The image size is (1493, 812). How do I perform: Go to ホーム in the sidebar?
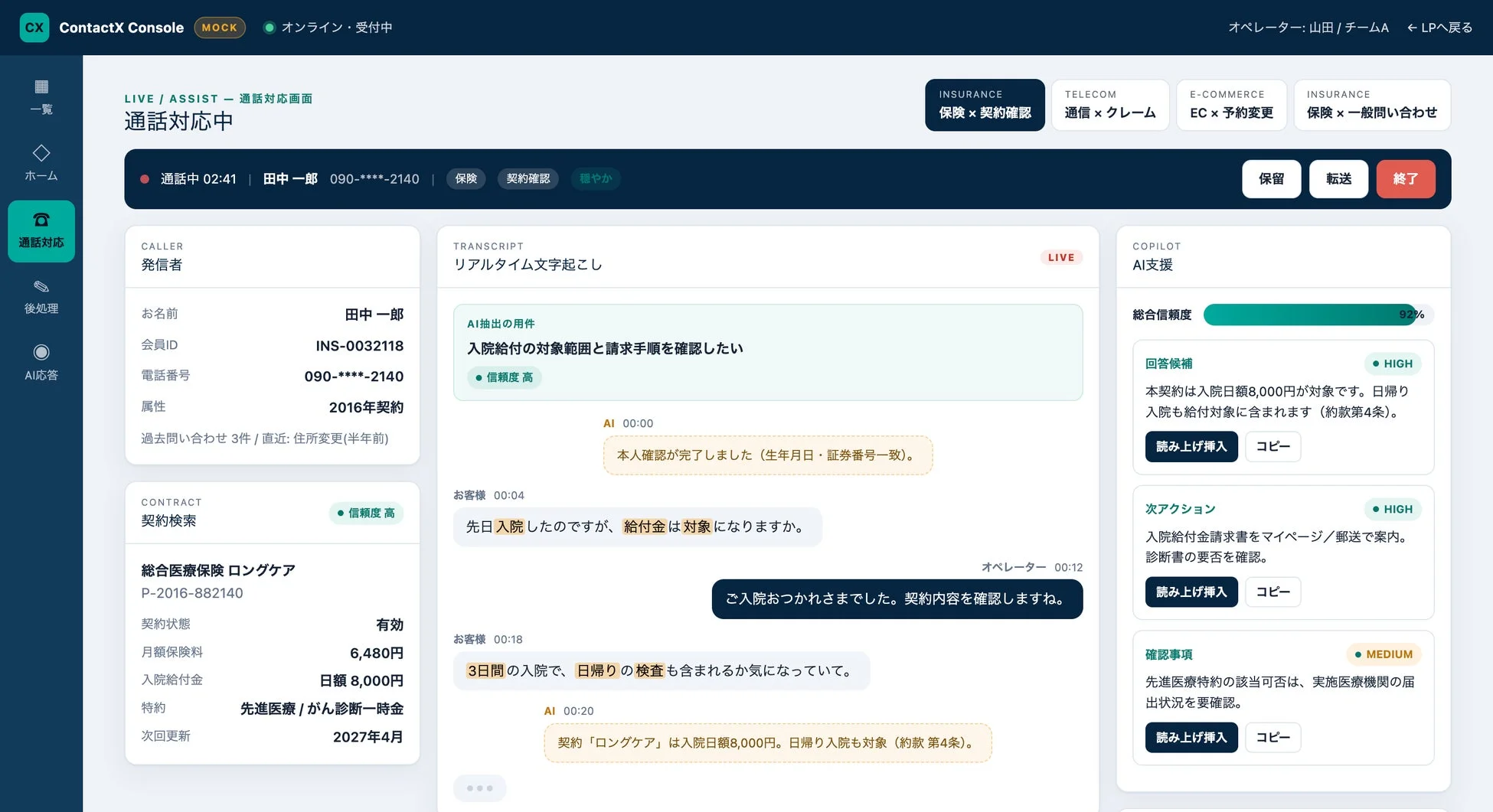(x=41, y=163)
